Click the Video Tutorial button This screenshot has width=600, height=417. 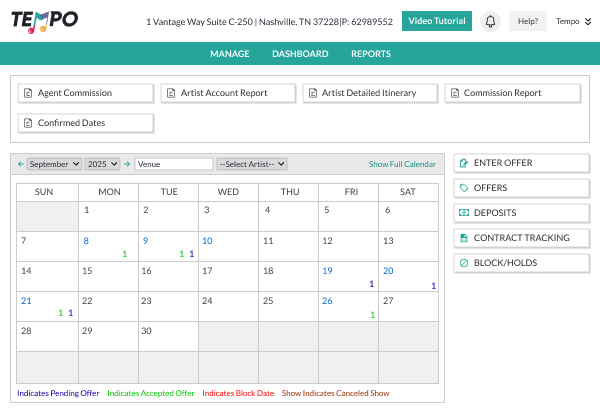click(437, 21)
